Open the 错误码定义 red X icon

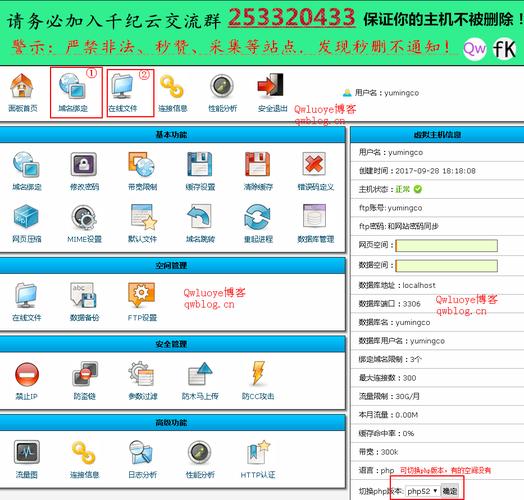[314, 164]
